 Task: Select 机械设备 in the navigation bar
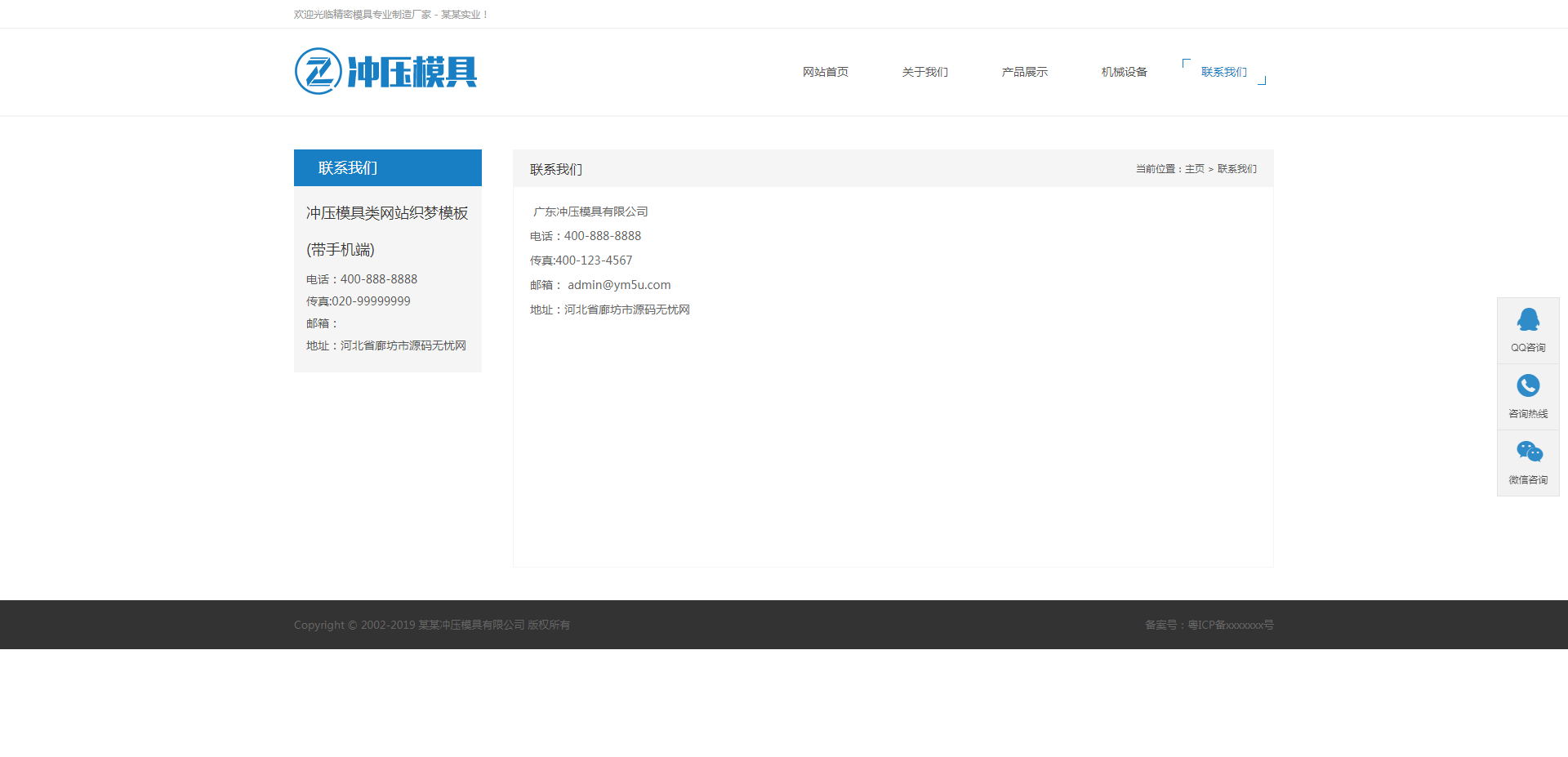(1124, 72)
